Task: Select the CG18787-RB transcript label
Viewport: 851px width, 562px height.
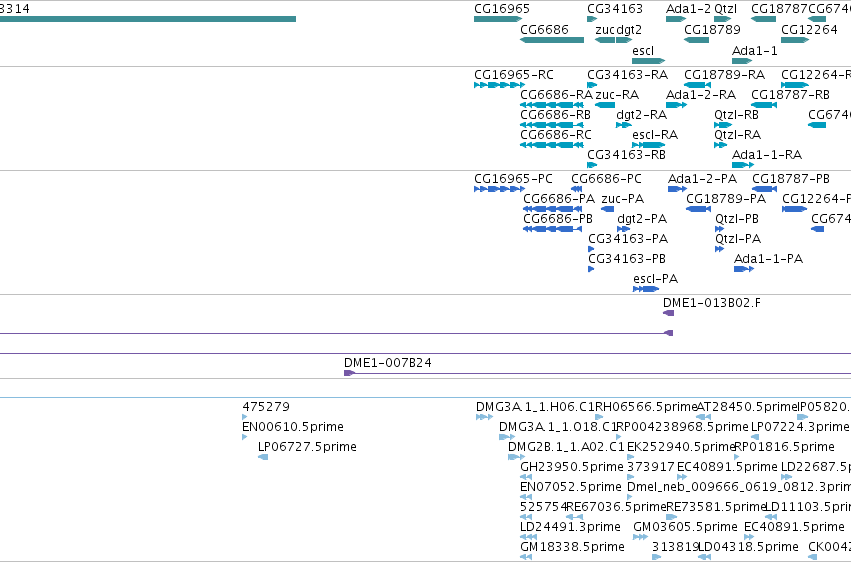Action: click(790, 95)
